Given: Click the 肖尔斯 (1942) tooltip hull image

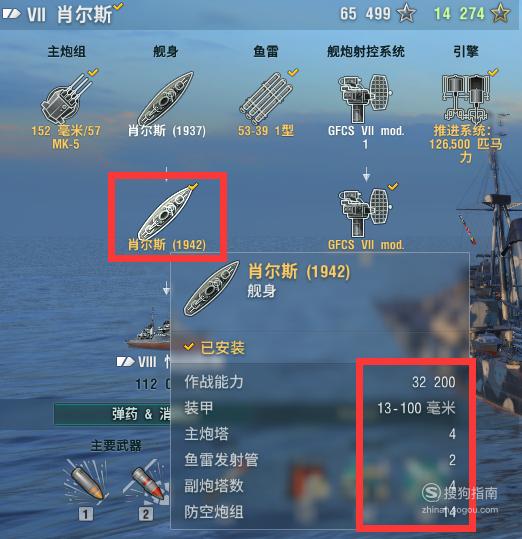Looking at the screenshot, I should point(211,288).
